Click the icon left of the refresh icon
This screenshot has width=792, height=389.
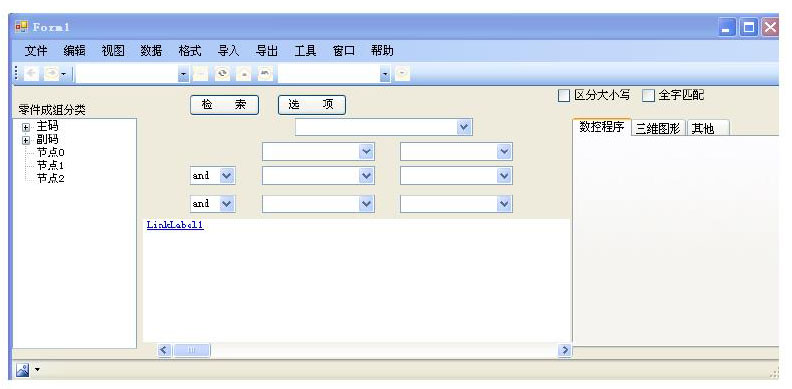pos(201,74)
